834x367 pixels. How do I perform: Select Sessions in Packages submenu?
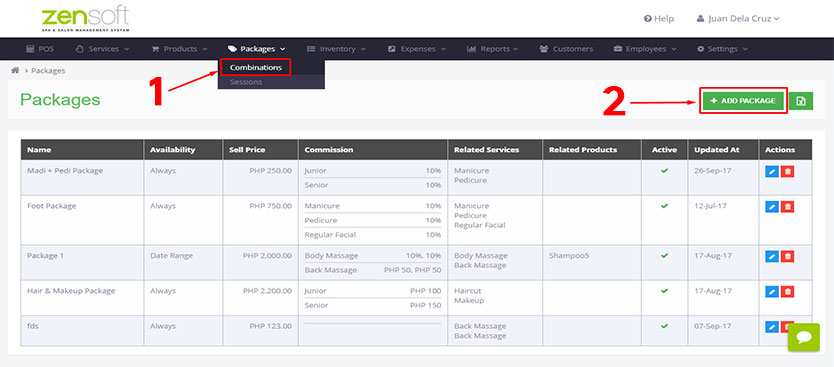pos(246,82)
